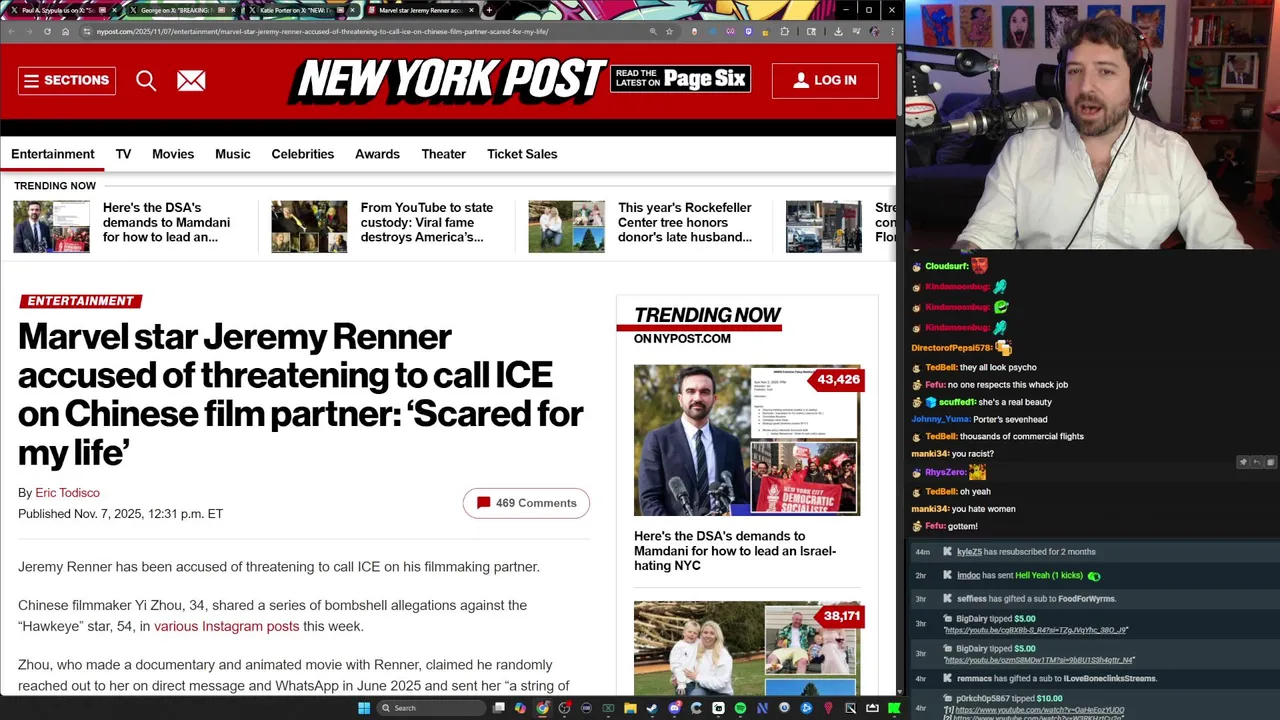Image resolution: width=1280 pixels, height=720 pixels.
Task: Follow the 'various Instagram posts' link
Action: pos(226,626)
